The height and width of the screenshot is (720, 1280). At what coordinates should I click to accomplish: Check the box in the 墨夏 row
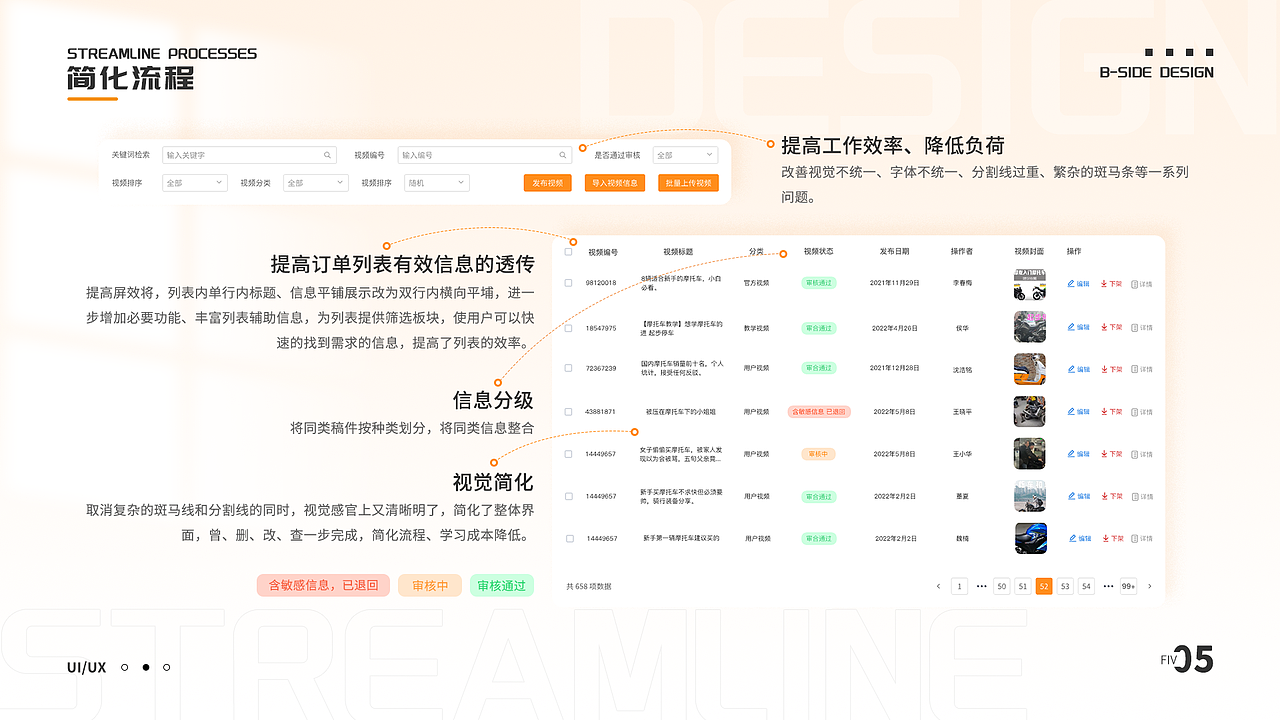click(569, 496)
